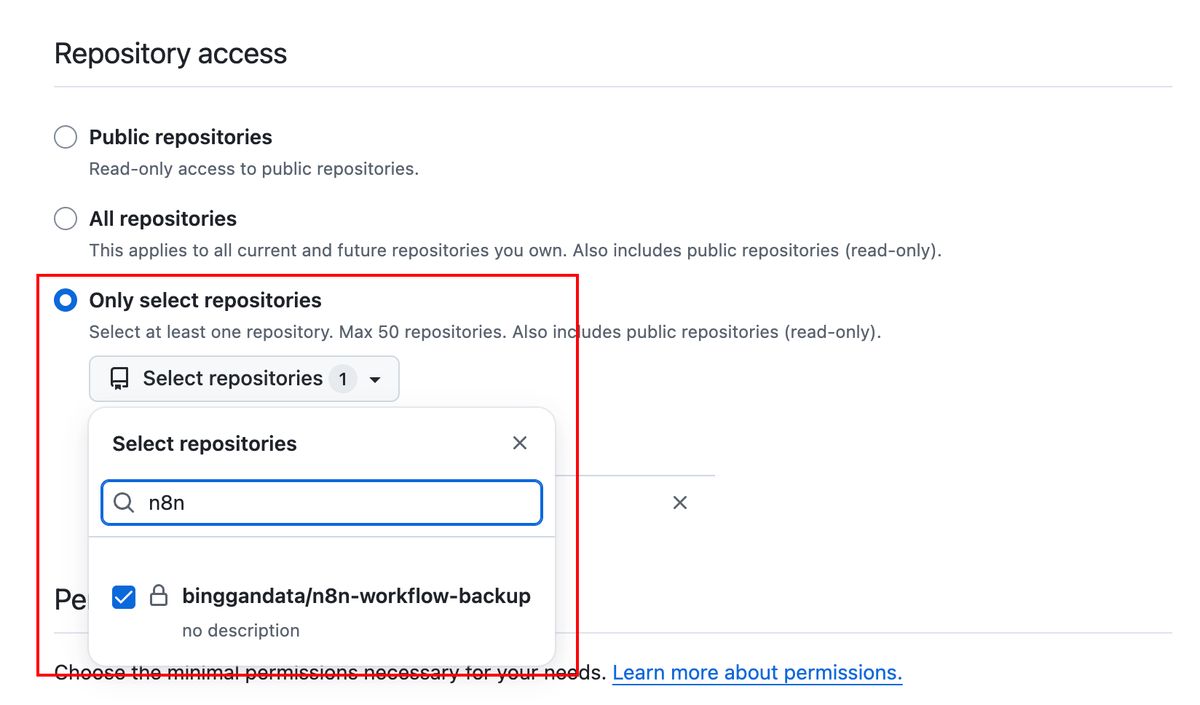Screen dimensions: 1200x705
Task: Click the magnifying glass search icon
Action: coord(124,503)
